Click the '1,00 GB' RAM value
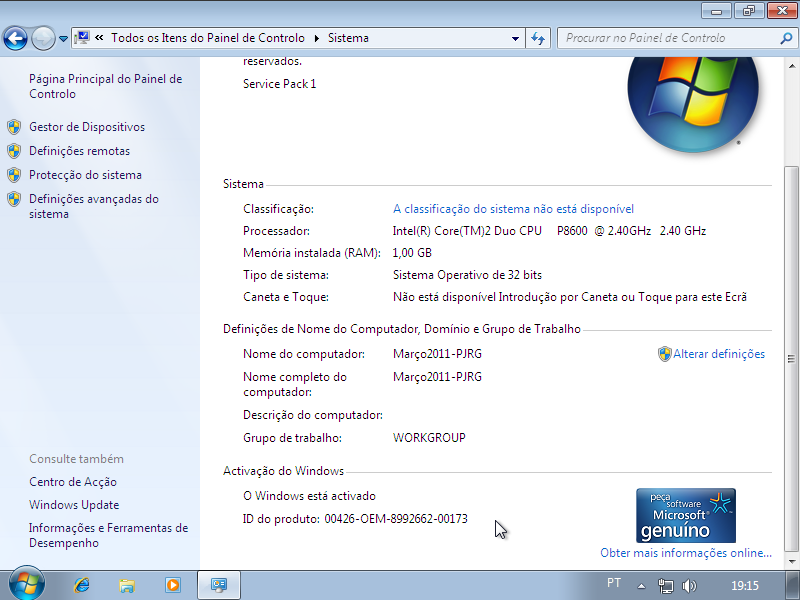 [412, 253]
